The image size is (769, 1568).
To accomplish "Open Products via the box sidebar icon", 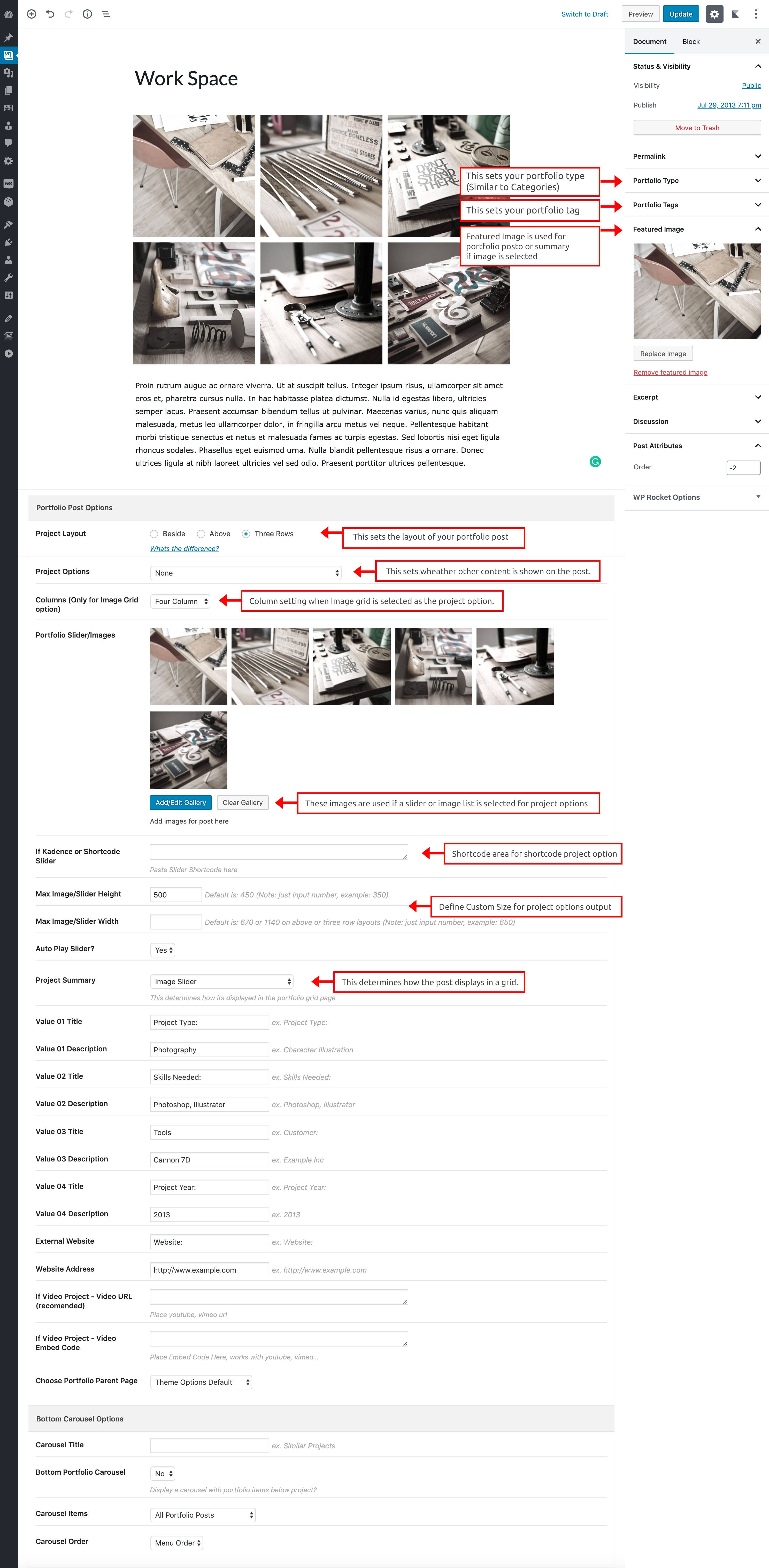I will click(9, 202).
